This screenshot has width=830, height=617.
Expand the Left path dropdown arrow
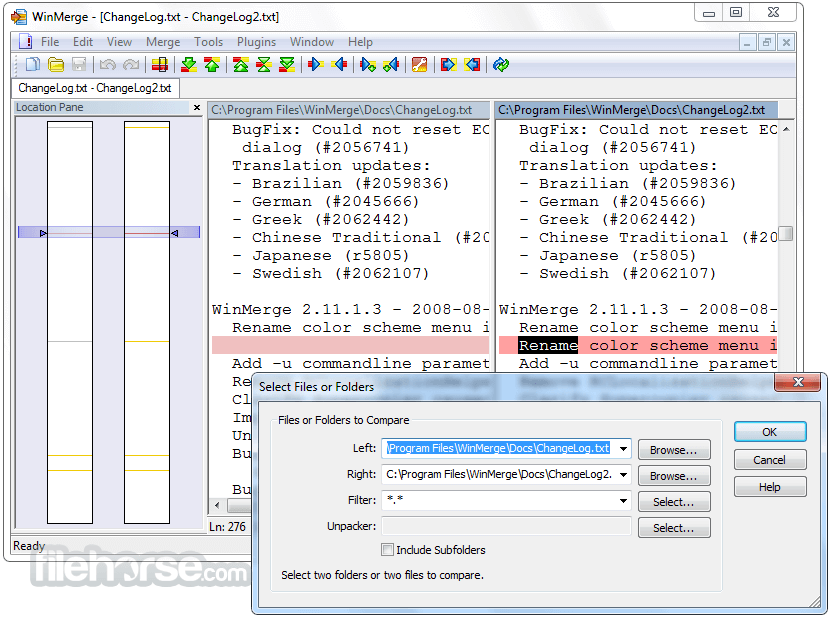tap(624, 449)
